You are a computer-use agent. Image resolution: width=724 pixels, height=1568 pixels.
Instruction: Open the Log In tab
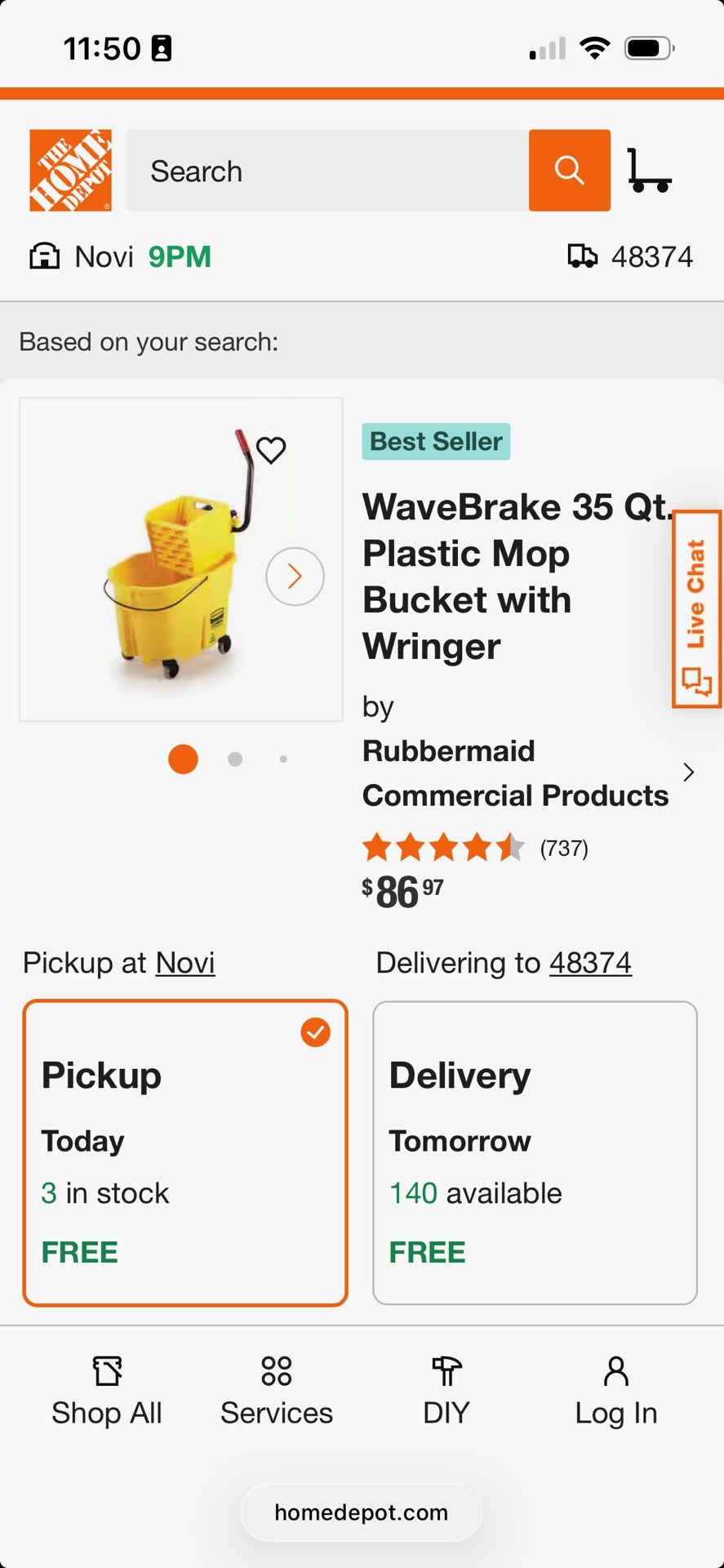(615, 1392)
